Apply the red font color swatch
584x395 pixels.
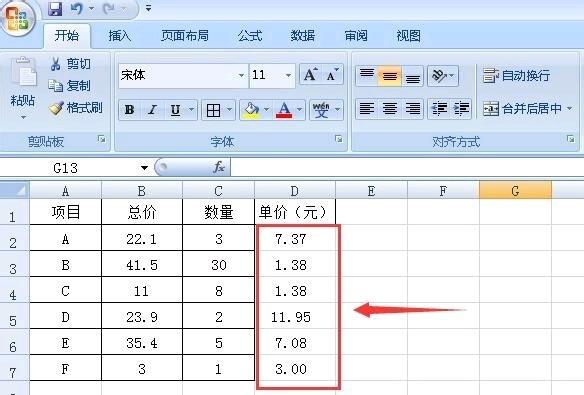[x=284, y=110]
